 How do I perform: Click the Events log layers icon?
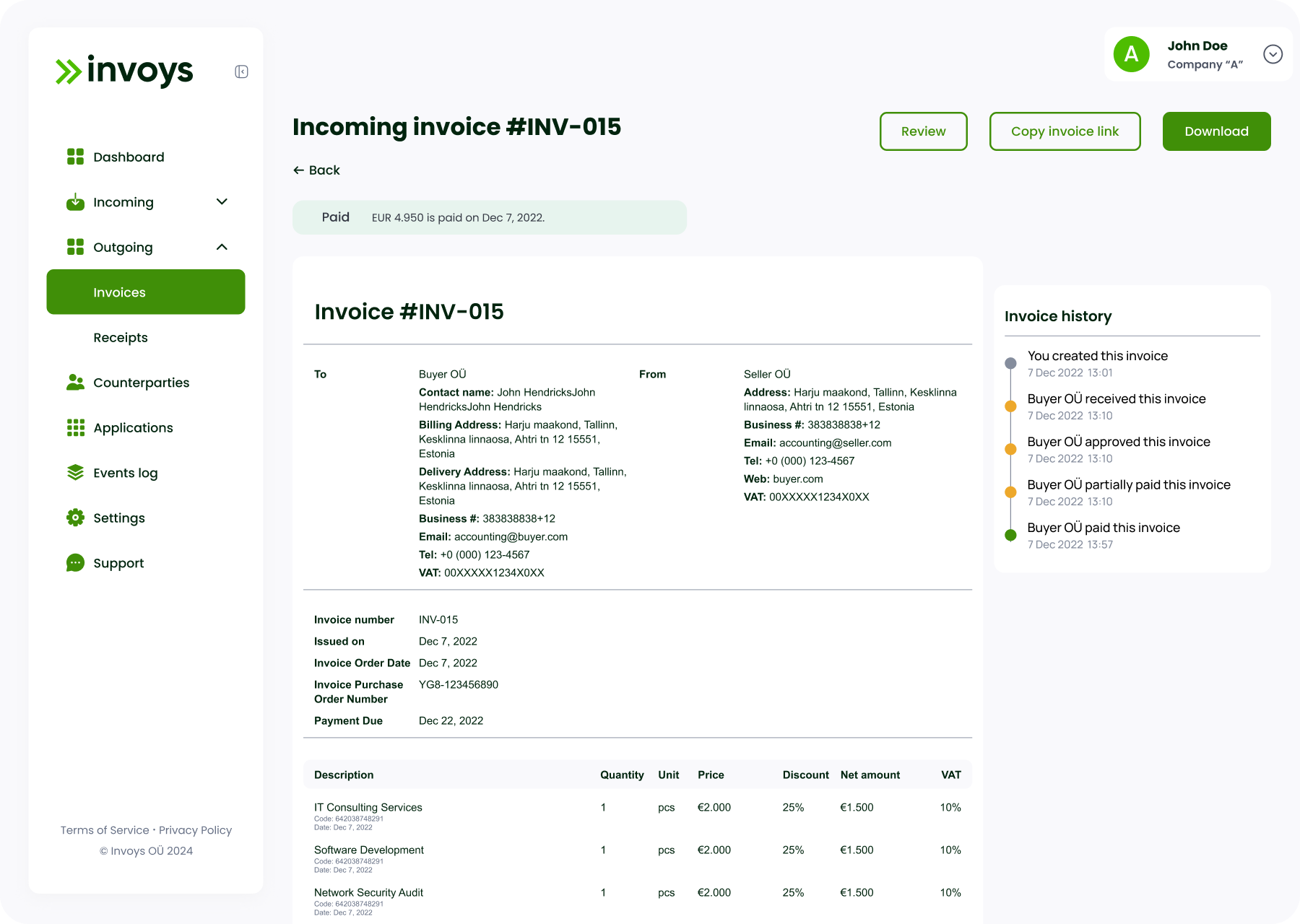coord(75,473)
